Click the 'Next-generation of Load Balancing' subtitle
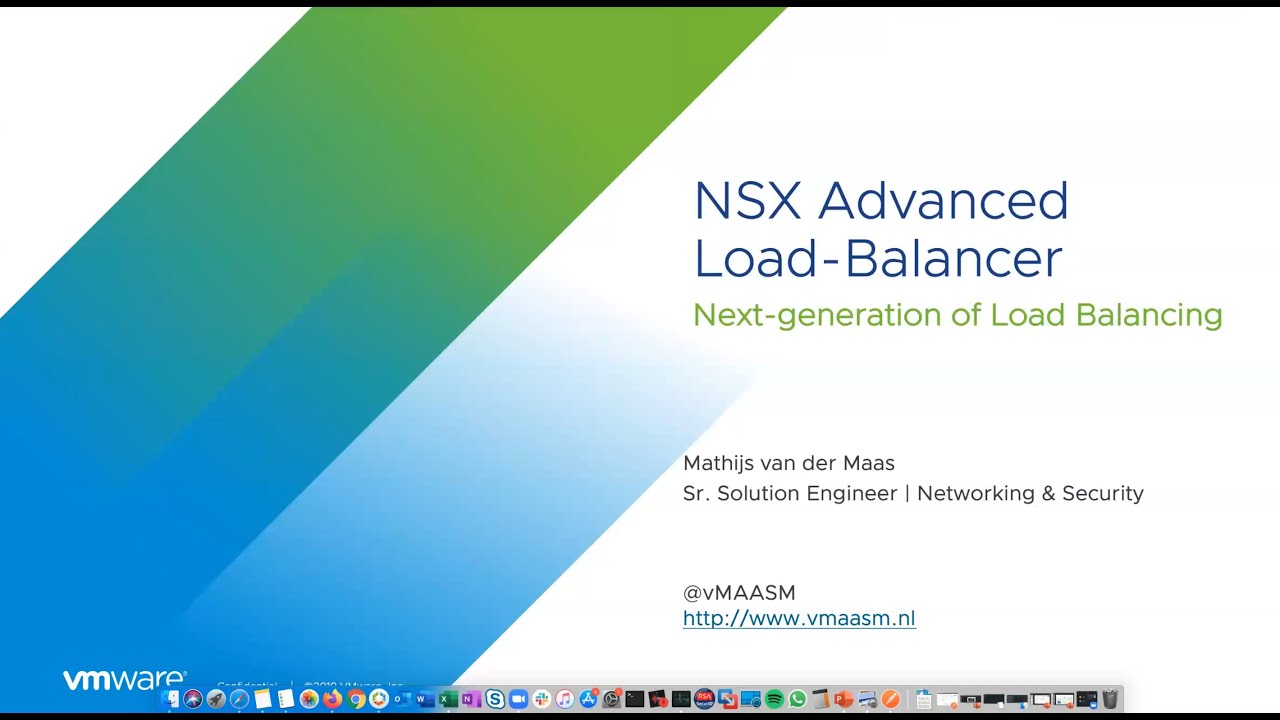The width and height of the screenshot is (1280, 720). [957, 316]
